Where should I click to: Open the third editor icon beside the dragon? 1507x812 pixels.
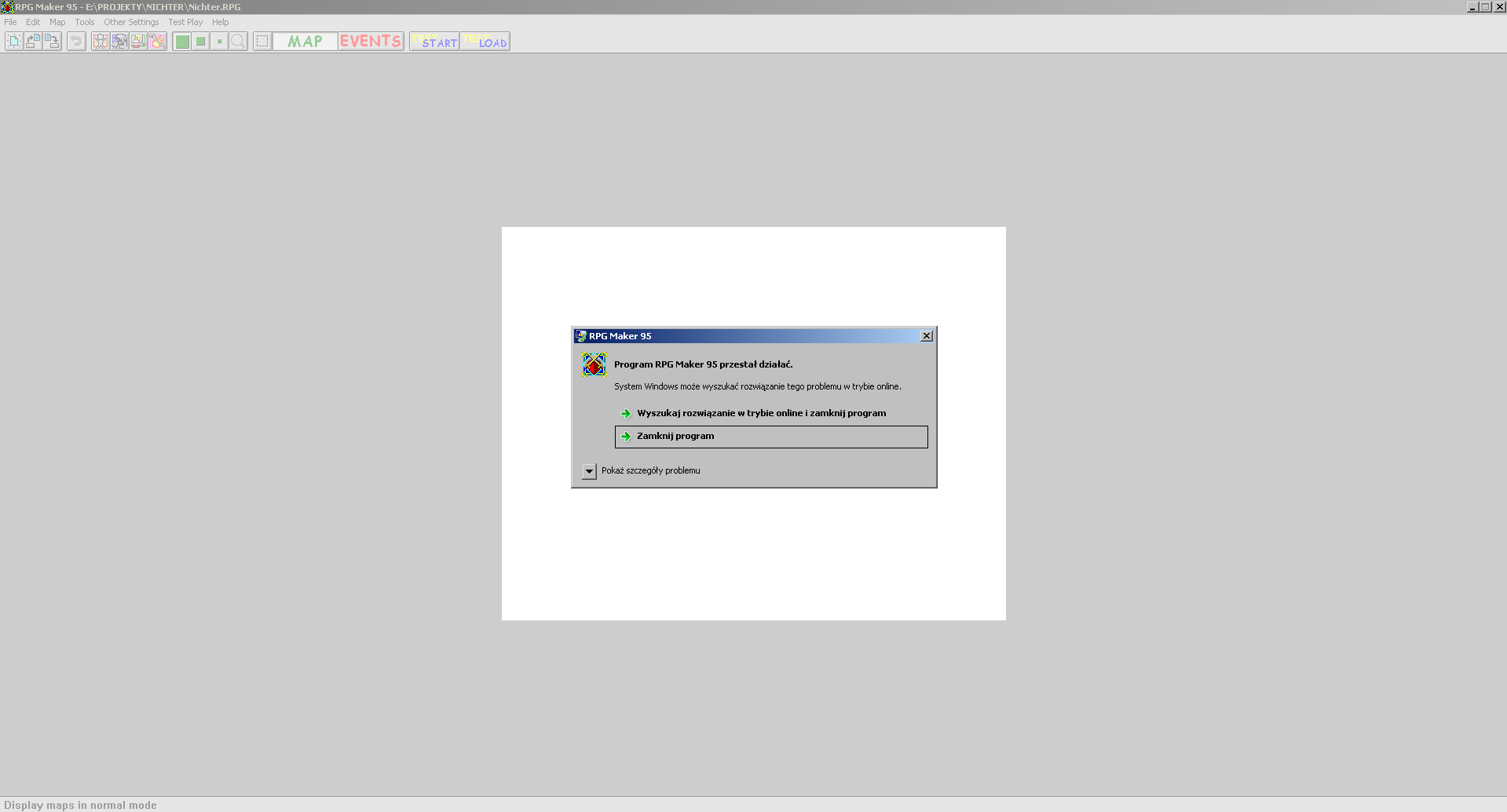tap(138, 42)
